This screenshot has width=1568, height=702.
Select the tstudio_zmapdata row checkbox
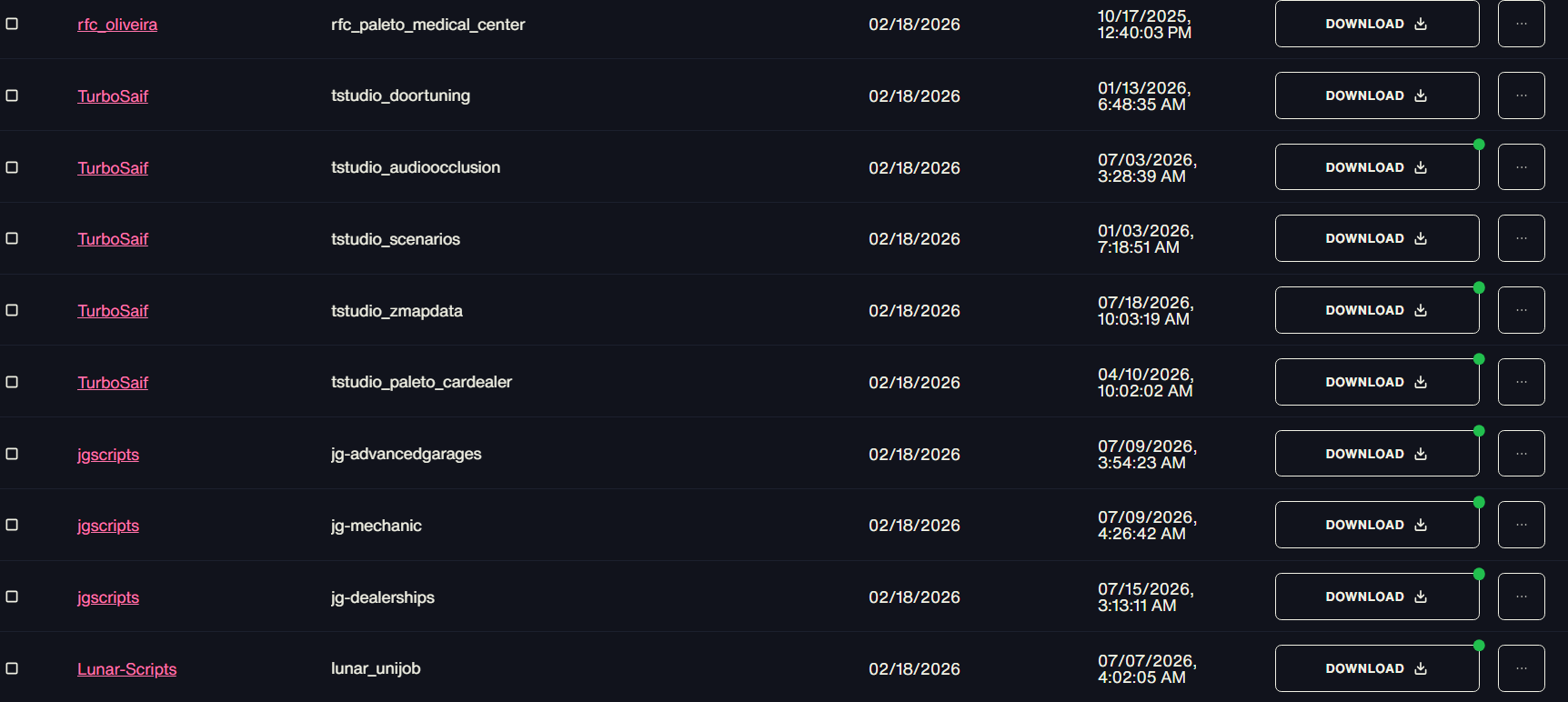click(12, 310)
